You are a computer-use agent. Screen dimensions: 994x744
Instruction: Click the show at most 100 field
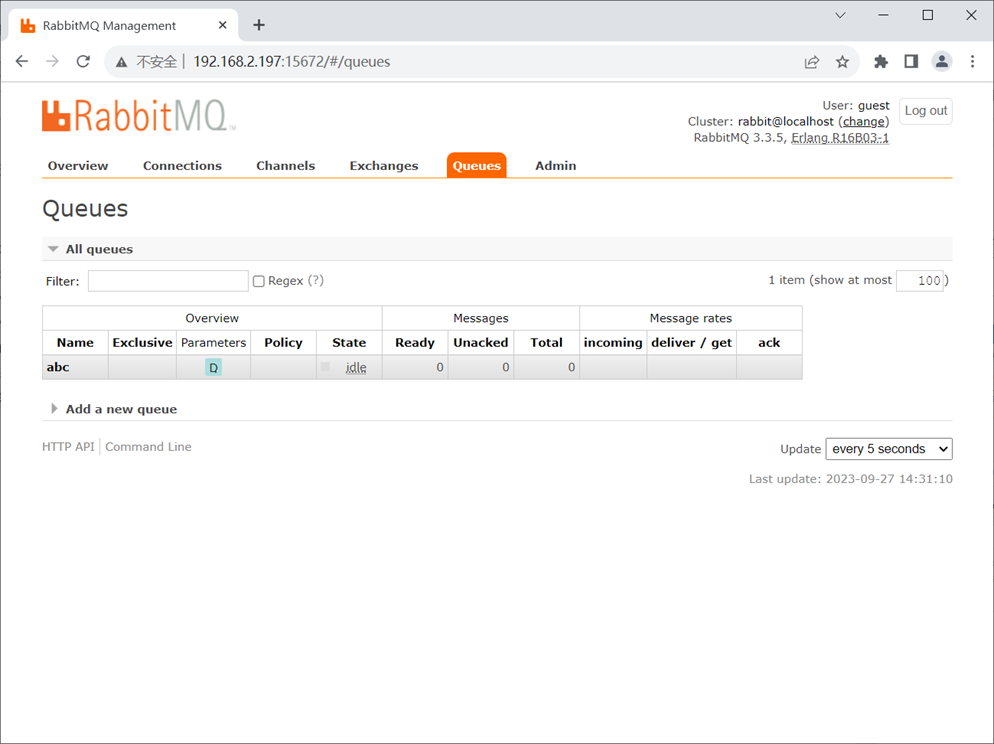point(919,281)
